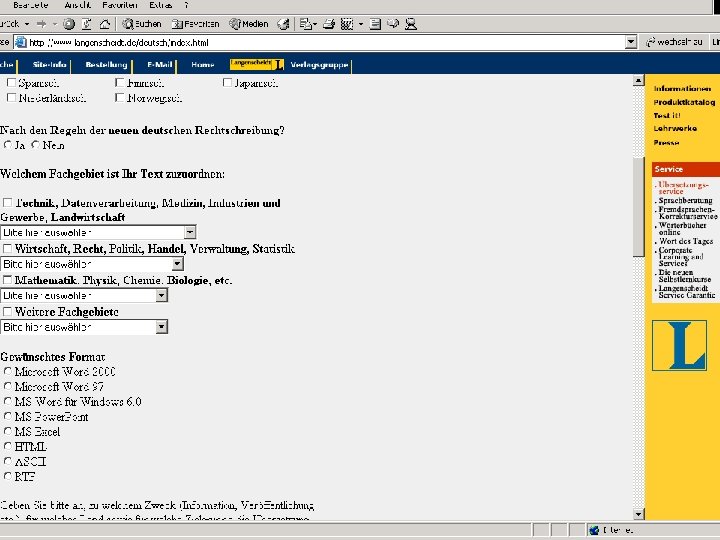
Task: Open the Wort des Tages link
Action: [686, 241]
